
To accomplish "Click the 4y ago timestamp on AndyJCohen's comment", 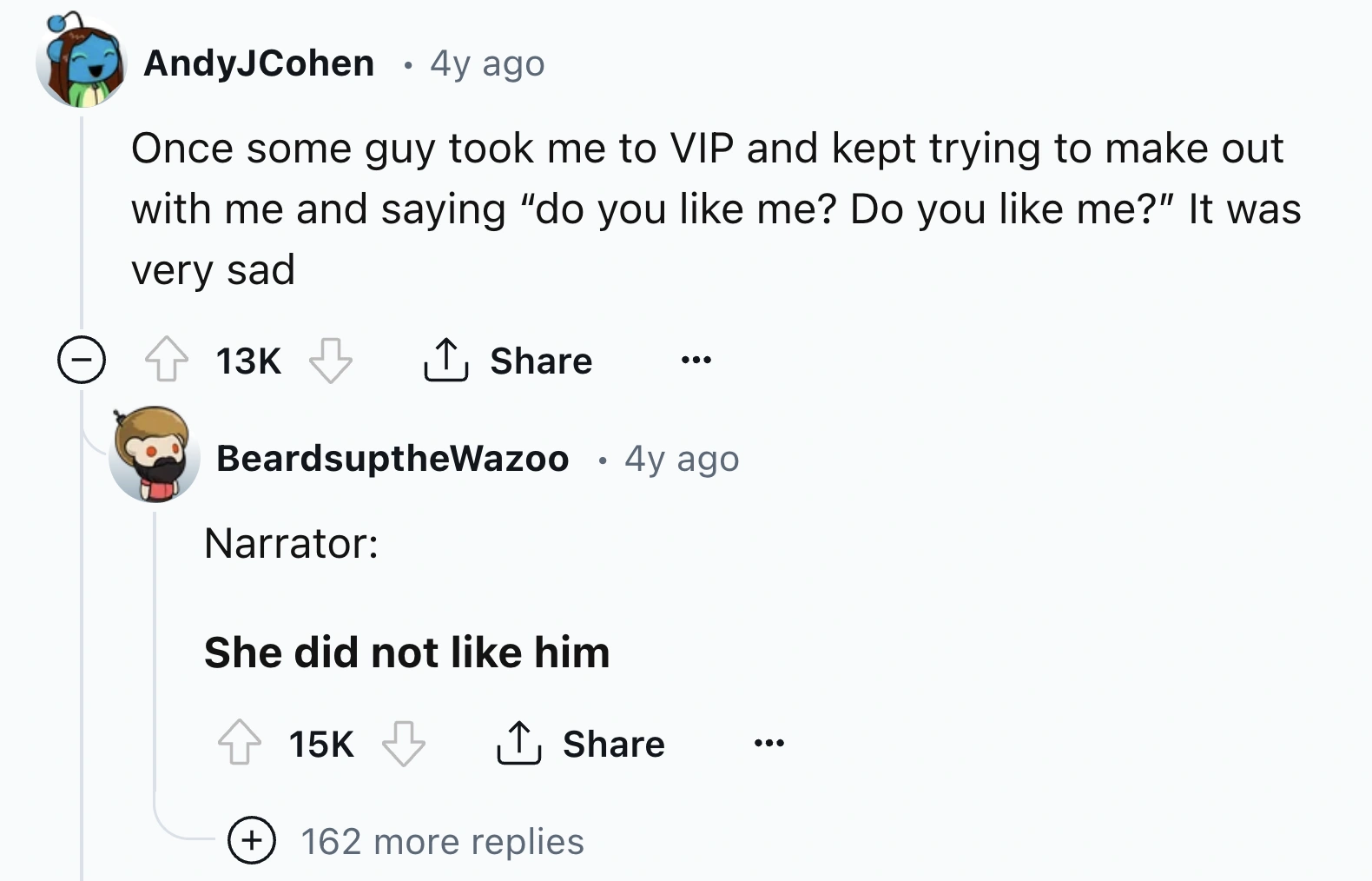I will pos(486,63).
